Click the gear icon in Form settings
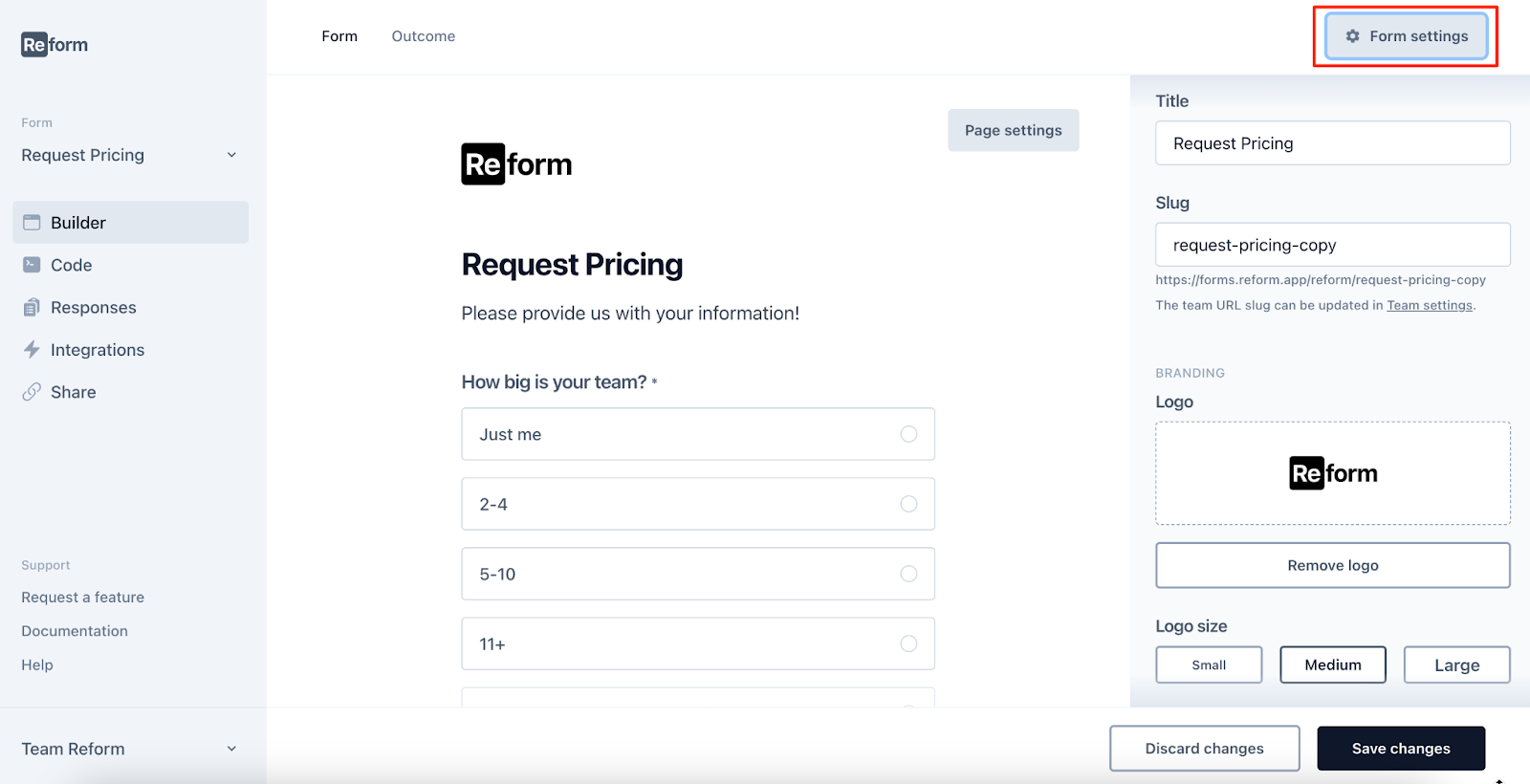Image resolution: width=1530 pixels, height=784 pixels. [x=1352, y=36]
